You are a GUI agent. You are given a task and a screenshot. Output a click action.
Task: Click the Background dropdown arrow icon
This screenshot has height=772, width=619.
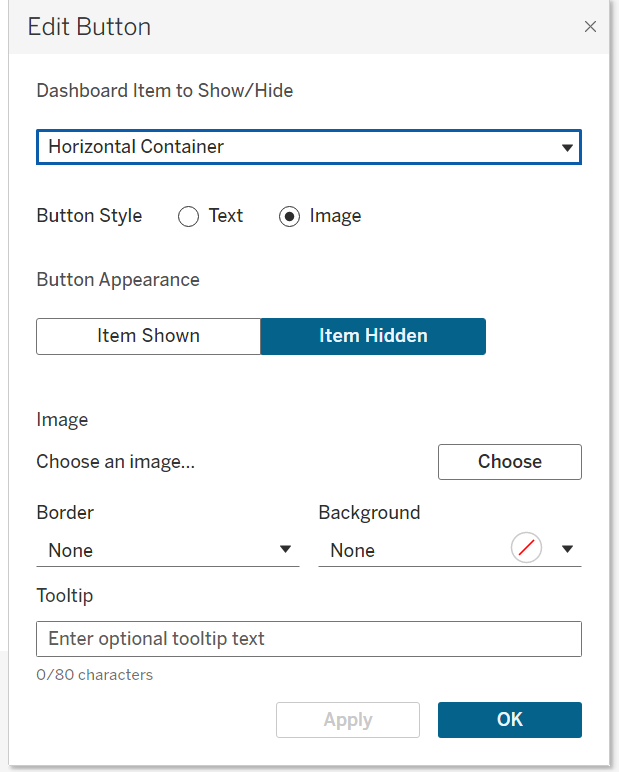coord(567,549)
